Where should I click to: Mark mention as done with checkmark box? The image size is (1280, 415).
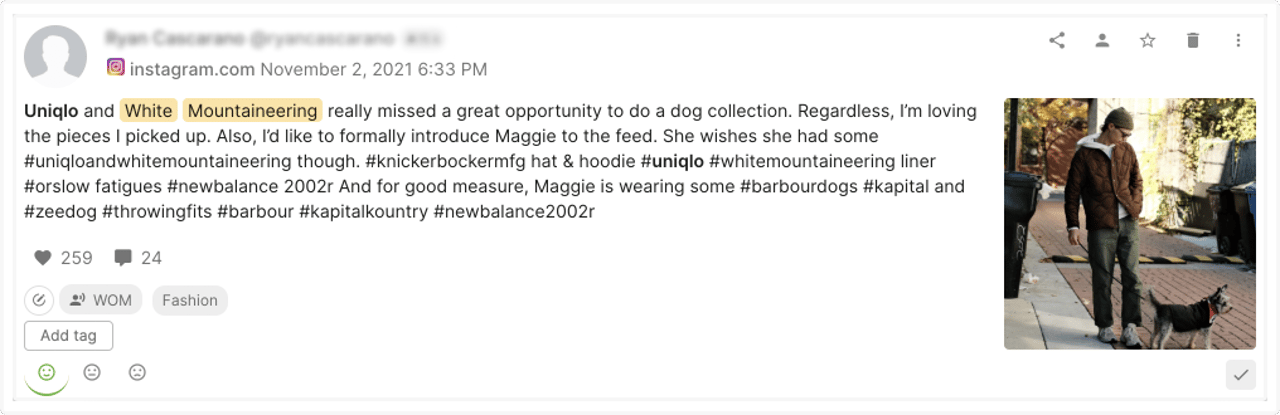[1240, 374]
